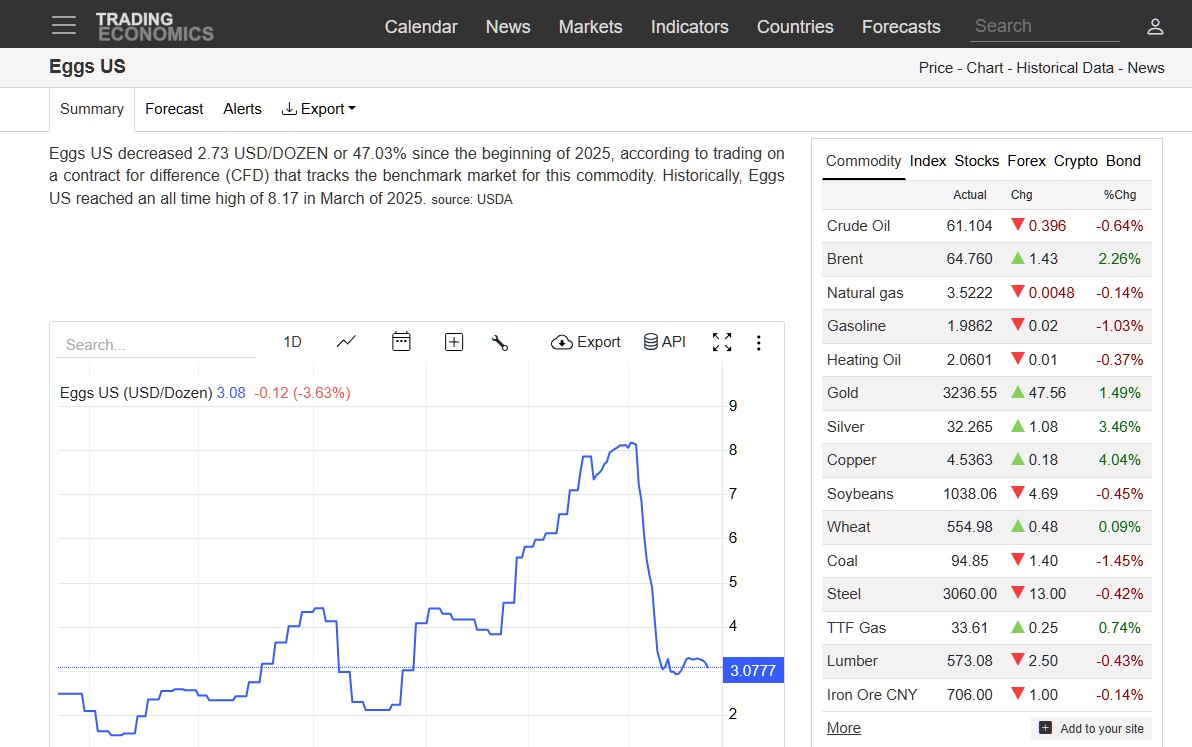
Task: Open the Wheat link
Action: pyautogui.click(x=848, y=527)
